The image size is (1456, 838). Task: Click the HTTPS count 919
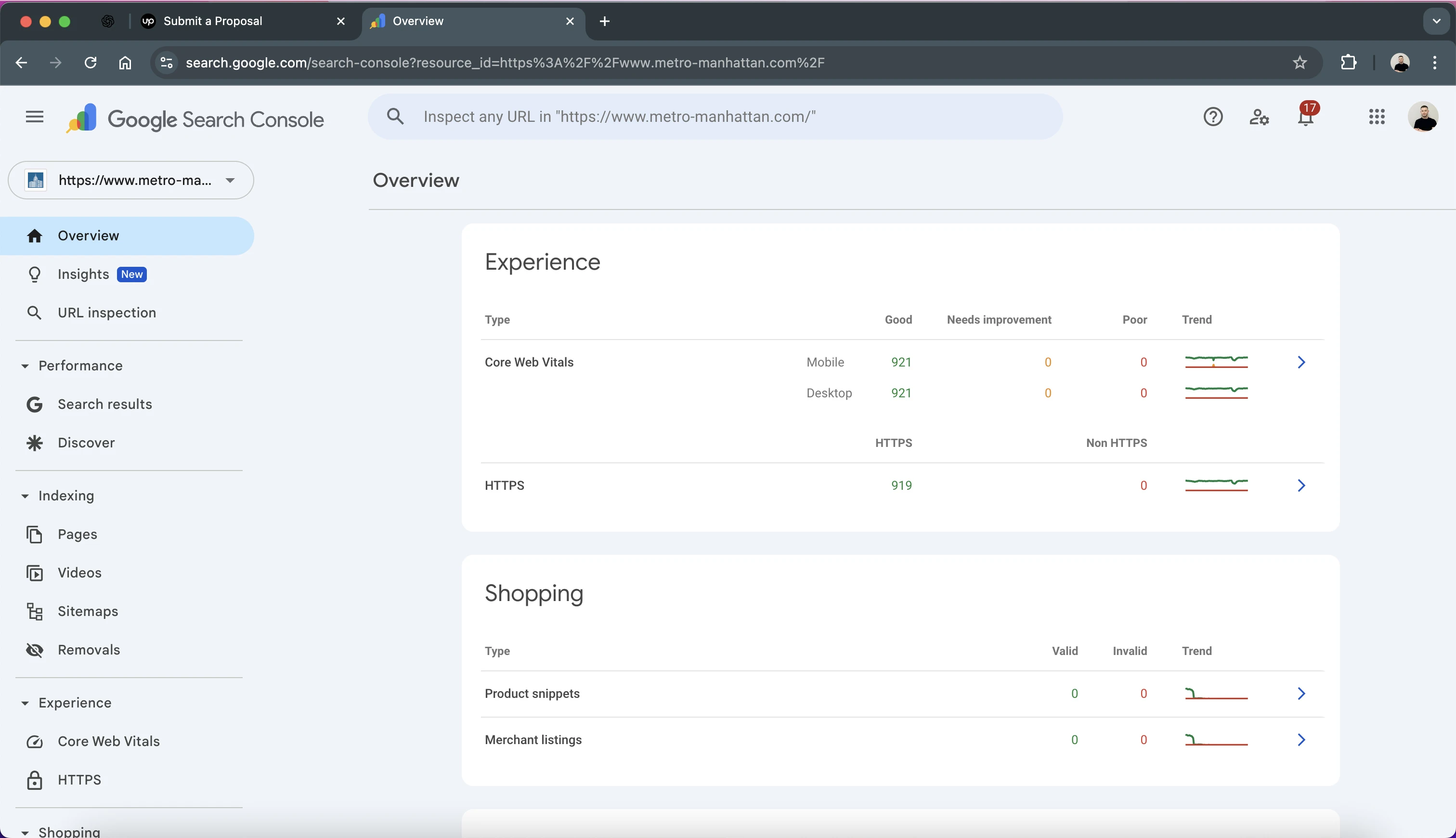[x=901, y=486]
